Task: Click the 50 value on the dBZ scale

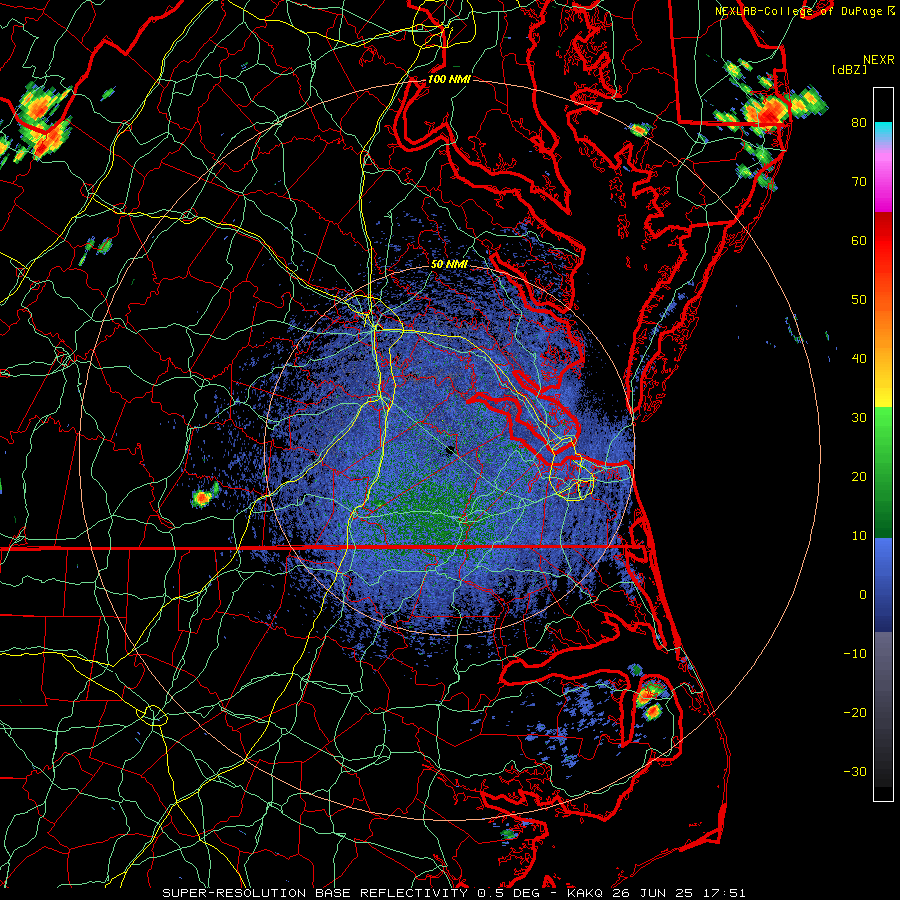Action: pyautogui.click(x=859, y=300)
